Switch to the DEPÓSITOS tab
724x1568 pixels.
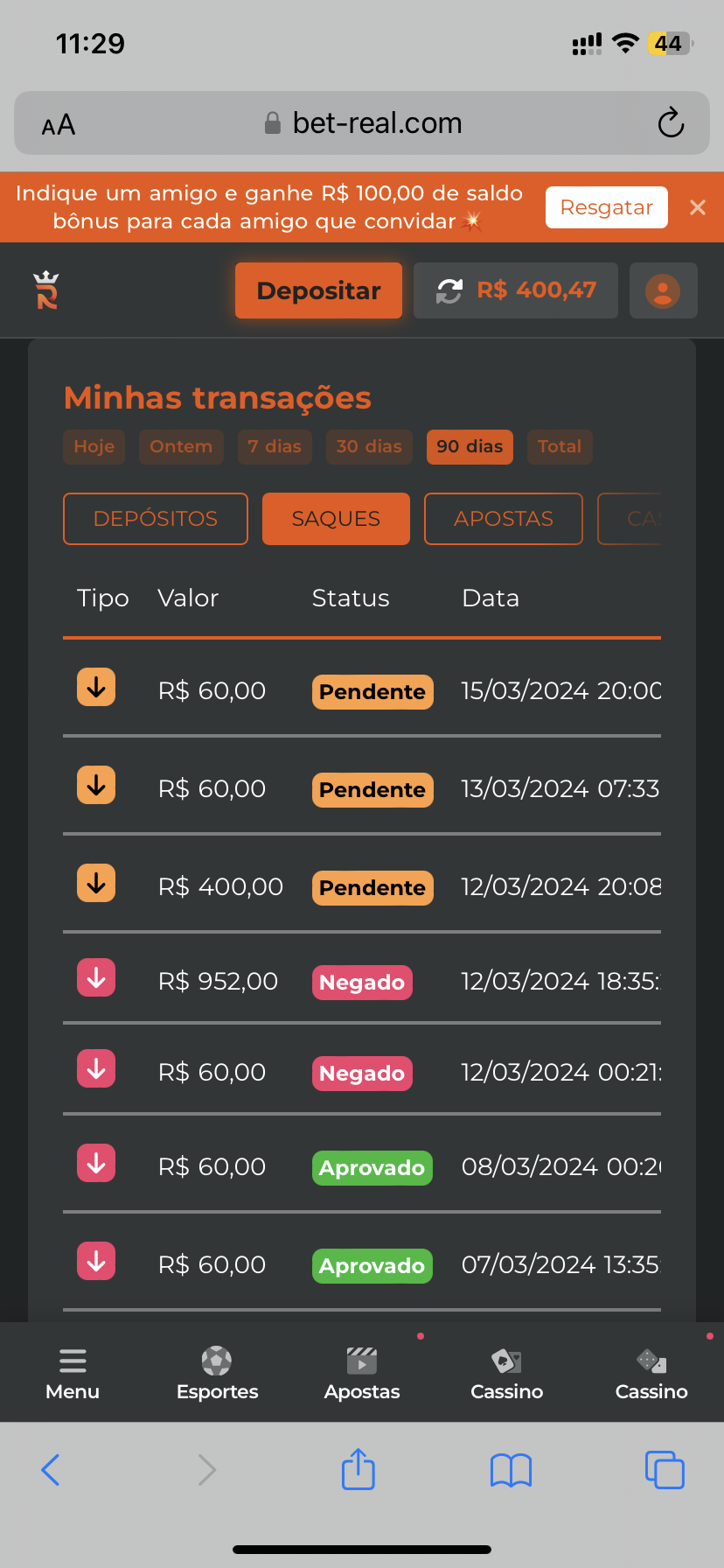click(156, 519)
